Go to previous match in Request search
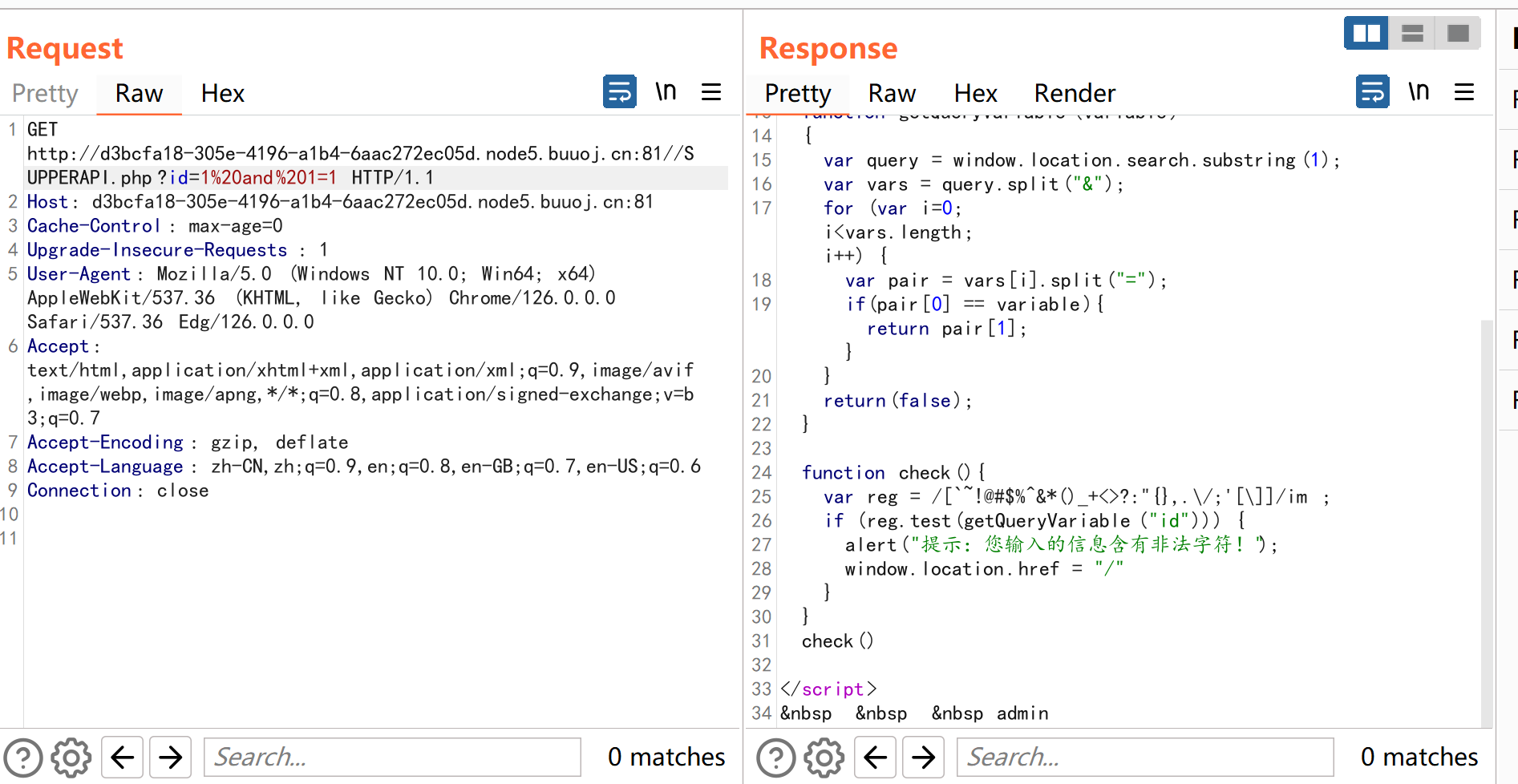 pos(122,757)
